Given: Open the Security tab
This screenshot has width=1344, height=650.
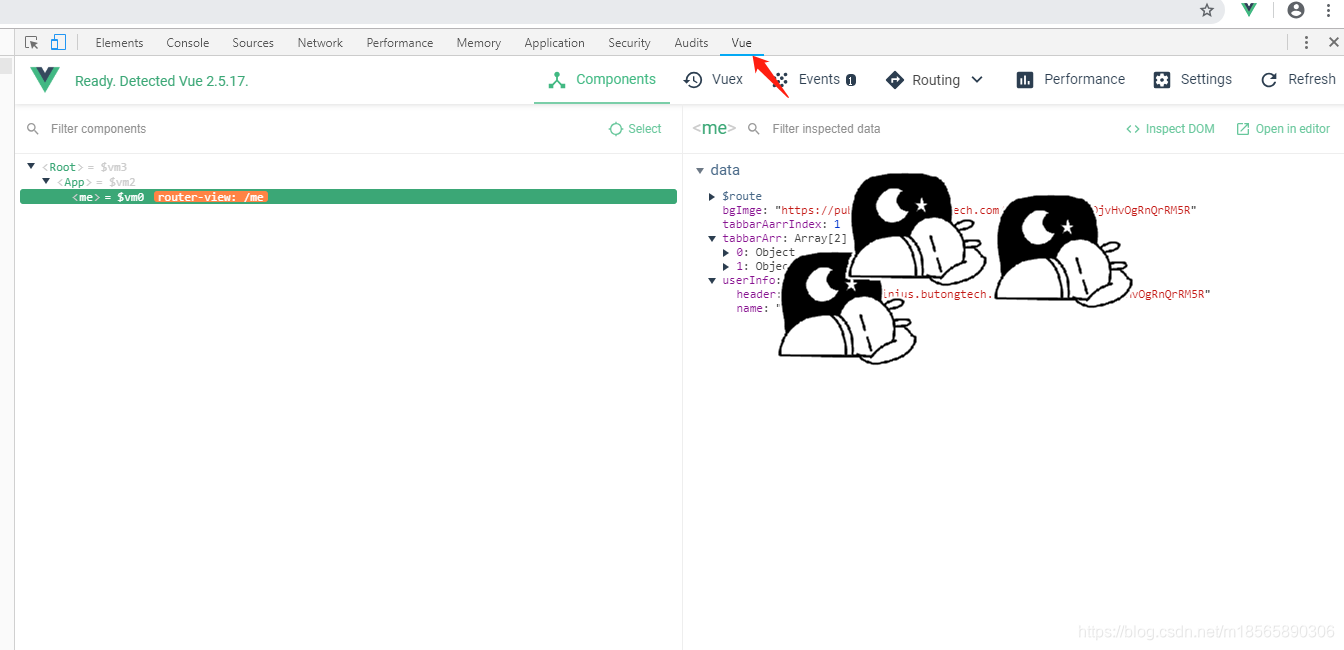Looking at the screenshot, I should point(629,43).
